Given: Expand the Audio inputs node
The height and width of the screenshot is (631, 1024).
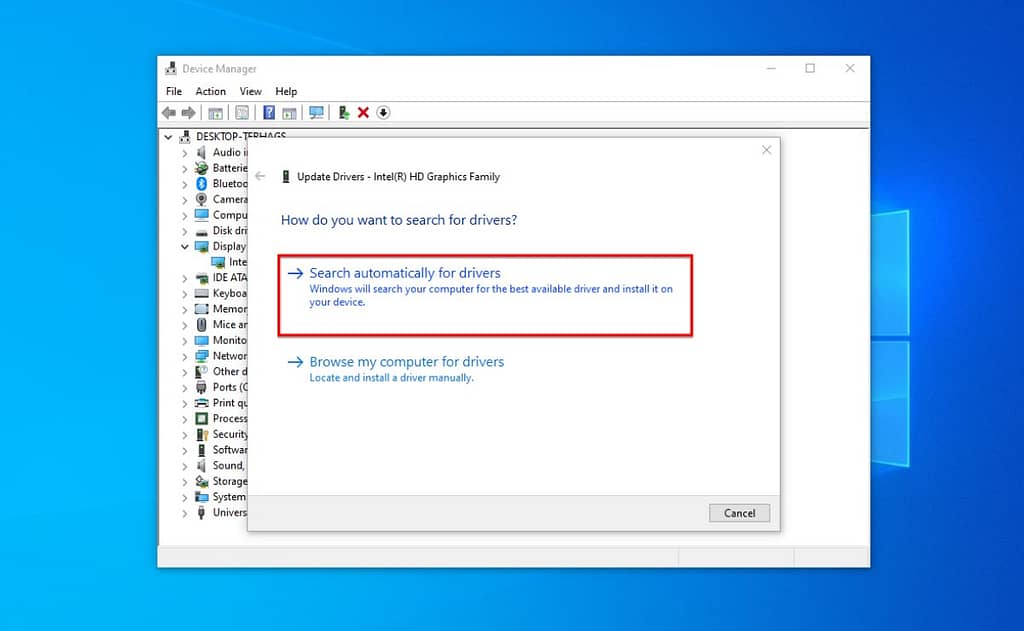Looking at the screenshot, I should point(184,153).
